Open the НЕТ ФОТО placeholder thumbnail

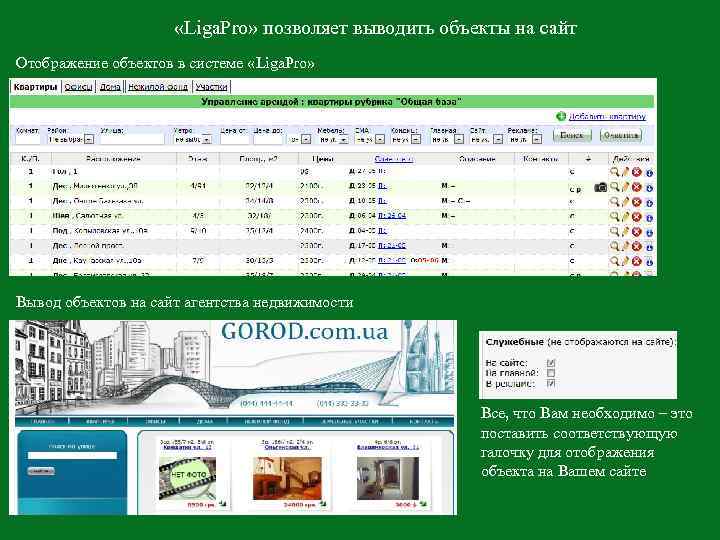point(187,478)
